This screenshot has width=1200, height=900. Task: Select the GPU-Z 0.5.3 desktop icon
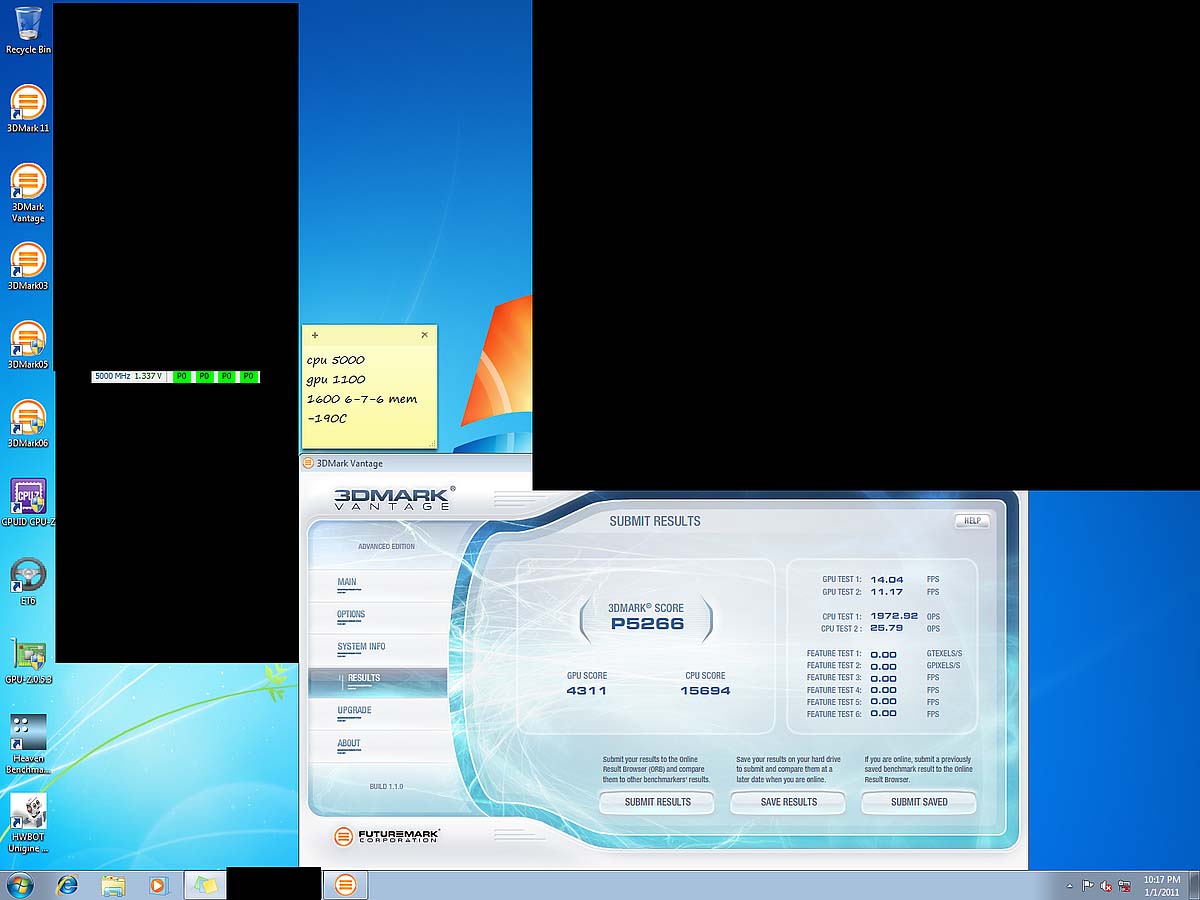pos(28,661)
